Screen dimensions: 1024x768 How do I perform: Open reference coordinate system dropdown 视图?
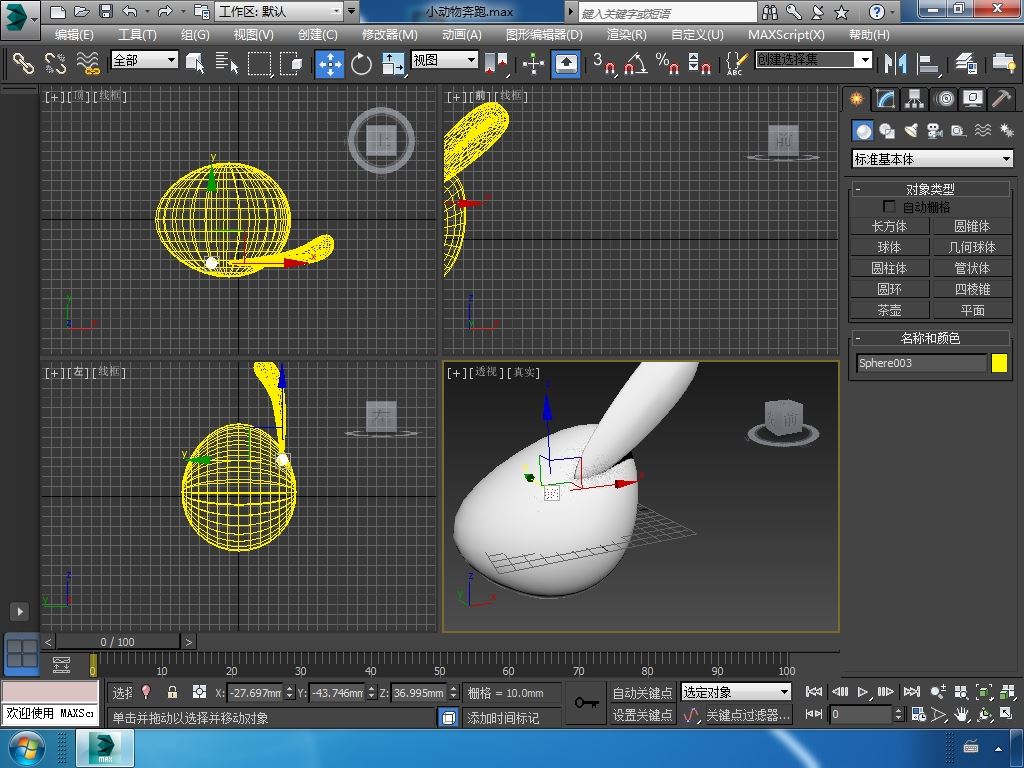(x=444, y=60)
